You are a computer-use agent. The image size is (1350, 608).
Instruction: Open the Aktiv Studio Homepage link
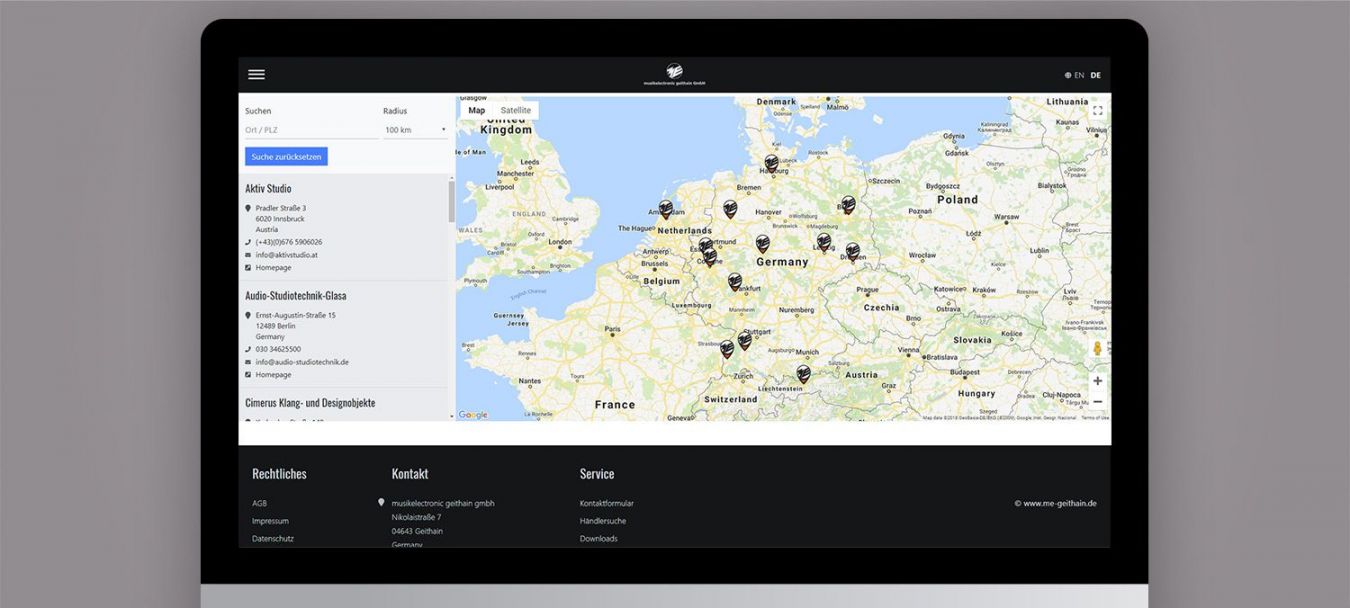[x=273, y=268]
